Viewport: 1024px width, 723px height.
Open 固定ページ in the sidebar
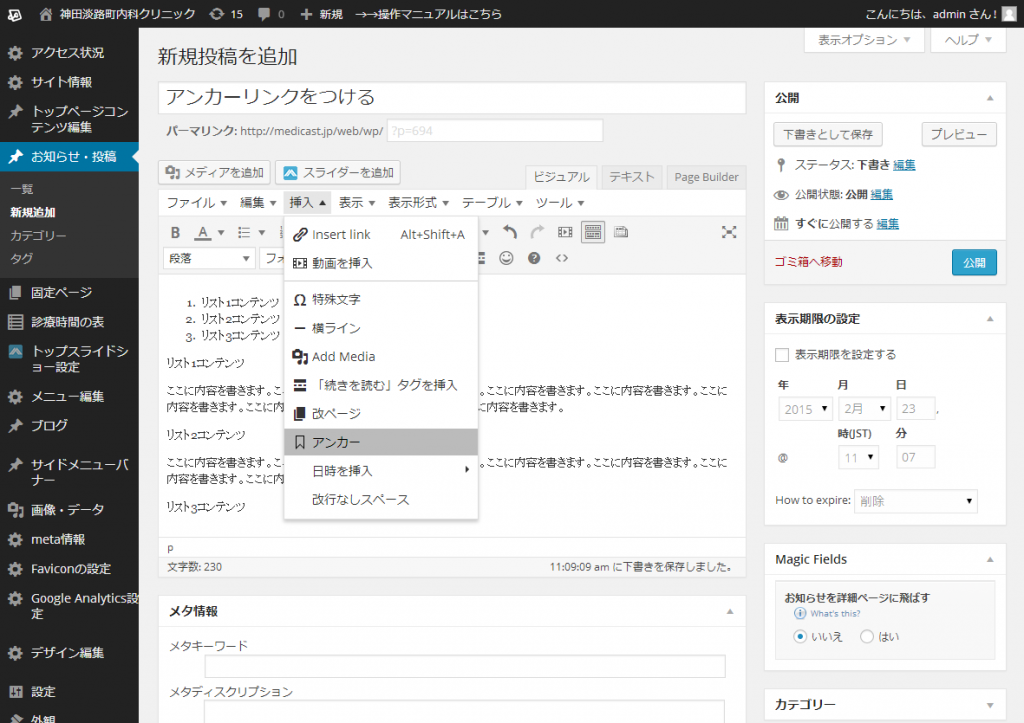point(69,293)
